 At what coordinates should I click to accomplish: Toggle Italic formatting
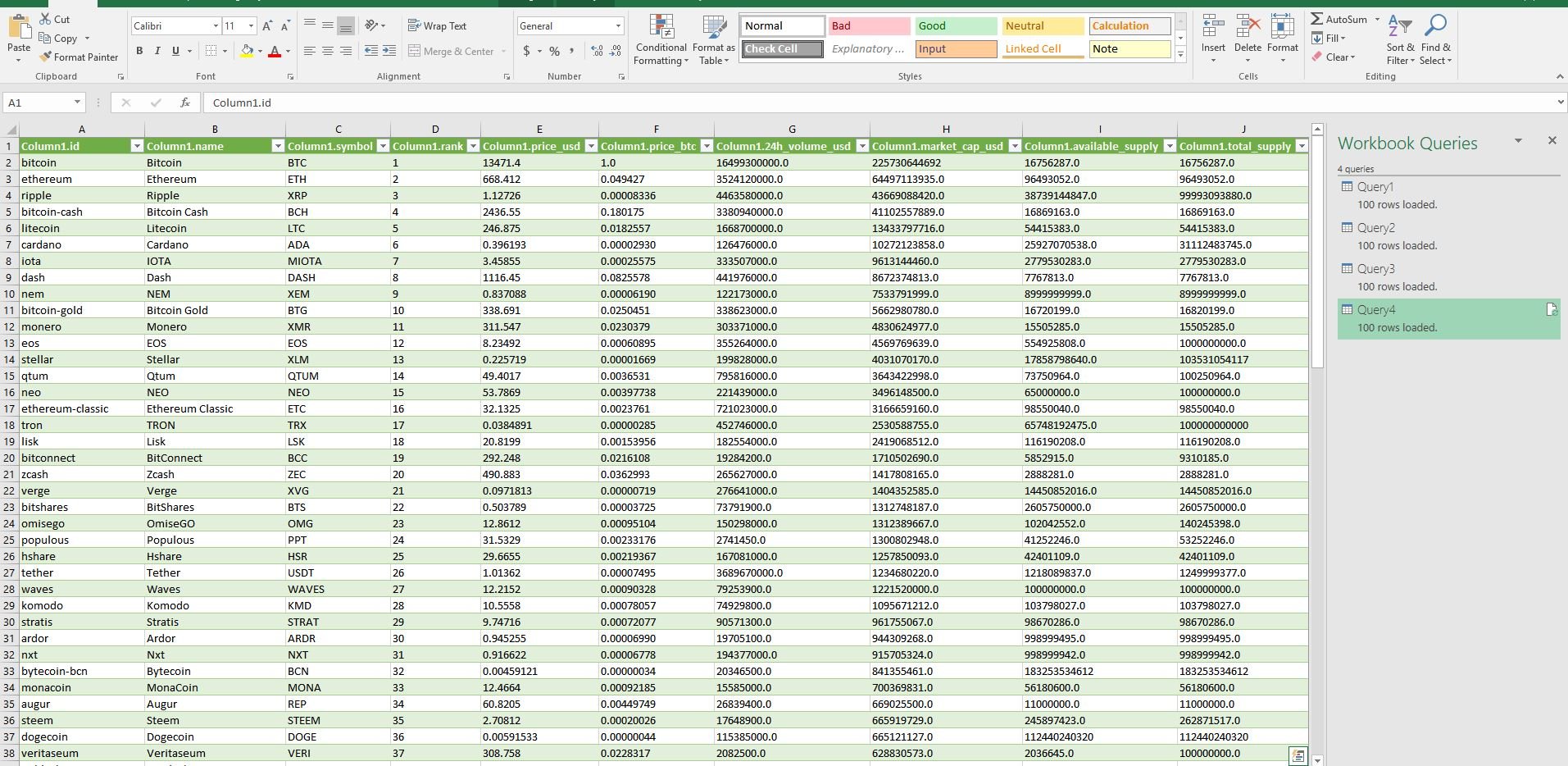[x=157, y=51]
